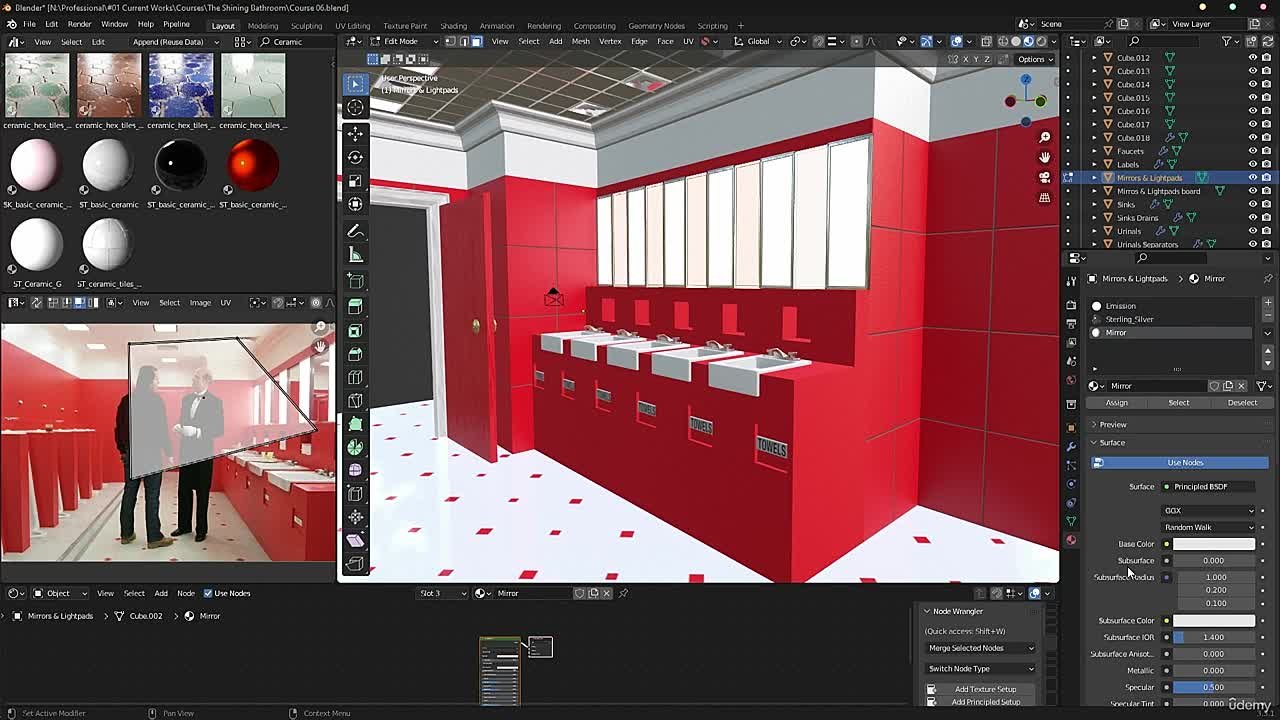Activate the Cursor tool

tap(355, 108)
